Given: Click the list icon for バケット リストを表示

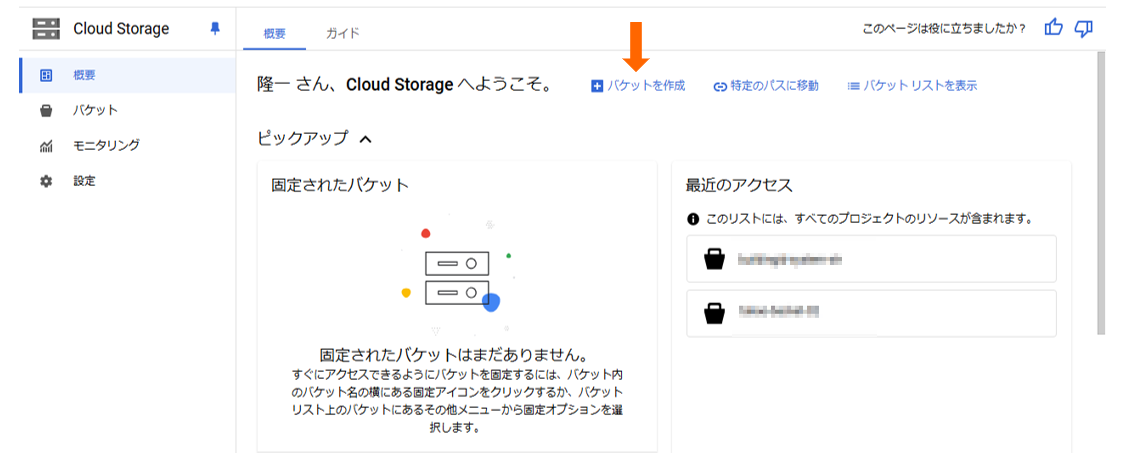Looking at the screenshot, I should pyautogui.click(x=853, y=86).
